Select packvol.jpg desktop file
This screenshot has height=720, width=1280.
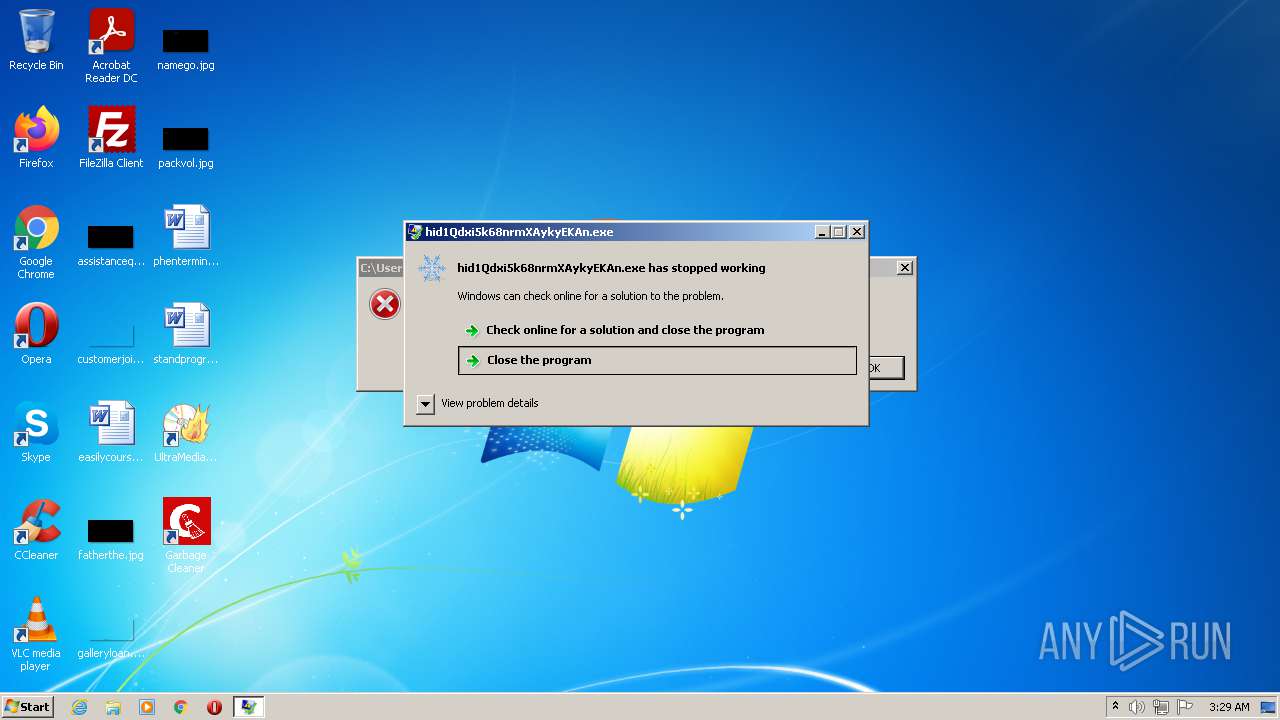tap(186, 147)
